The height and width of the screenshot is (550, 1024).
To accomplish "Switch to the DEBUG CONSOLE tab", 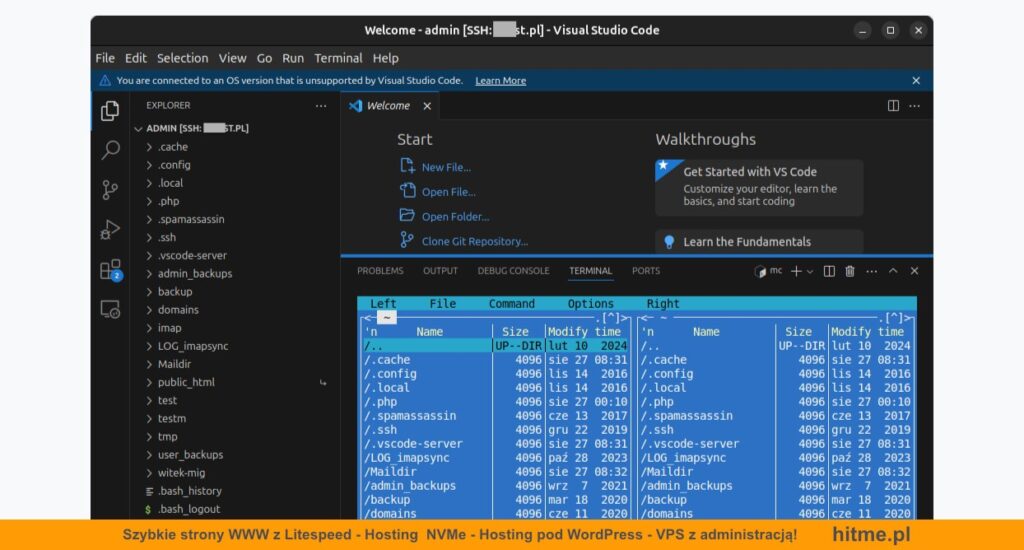I will [513, 270].
